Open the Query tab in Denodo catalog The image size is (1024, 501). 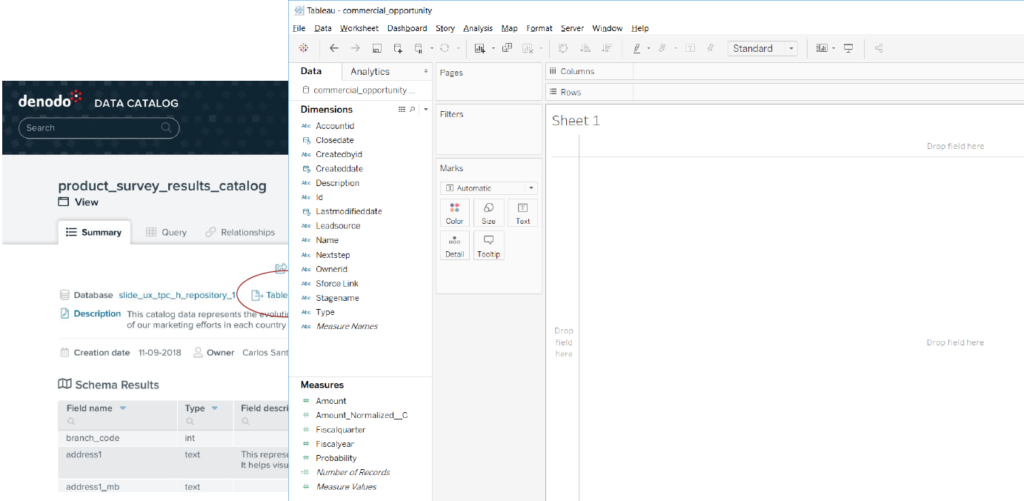pos(166,232)
